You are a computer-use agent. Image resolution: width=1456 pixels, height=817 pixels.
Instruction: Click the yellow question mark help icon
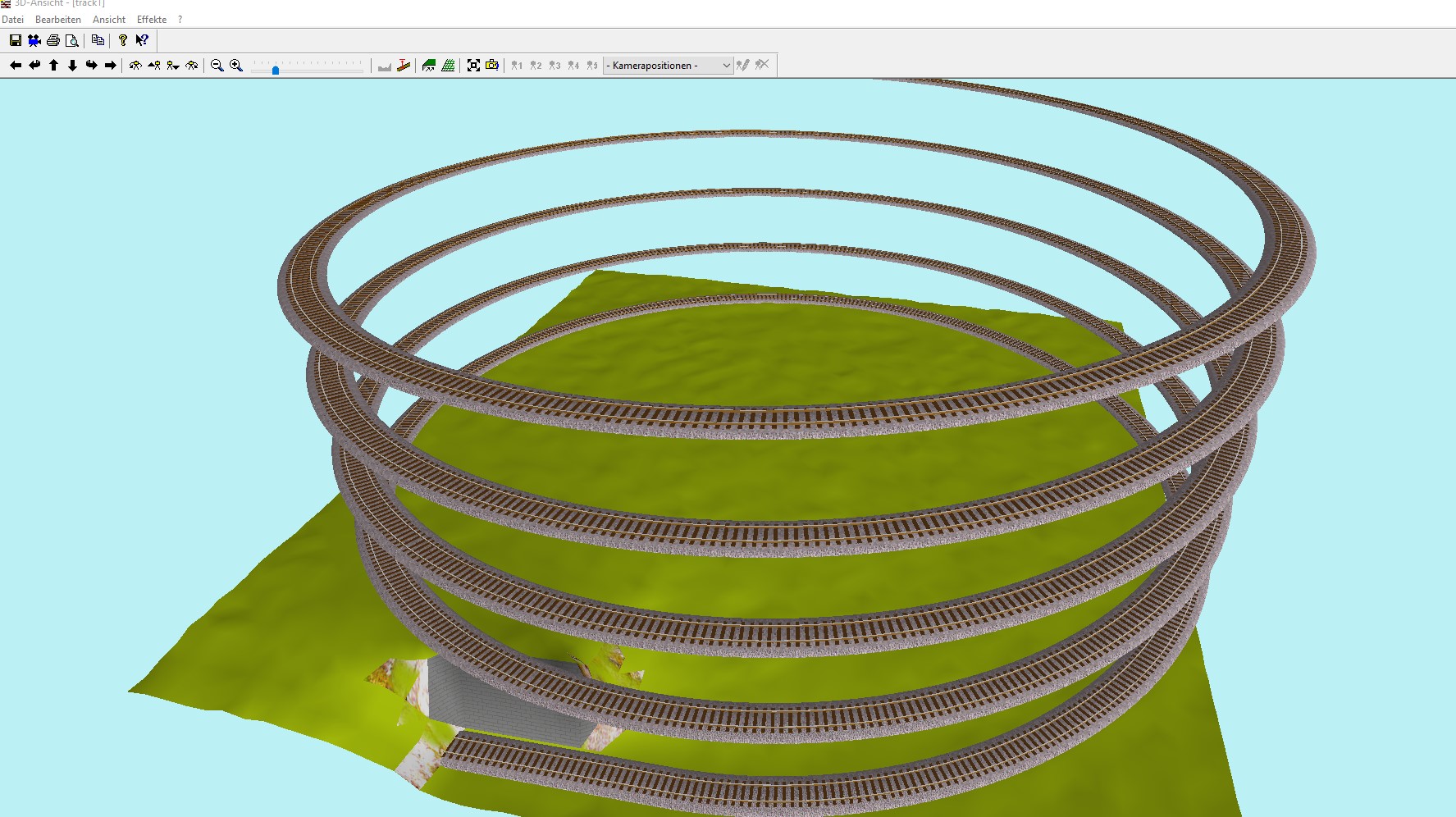(x=123, y=40)
